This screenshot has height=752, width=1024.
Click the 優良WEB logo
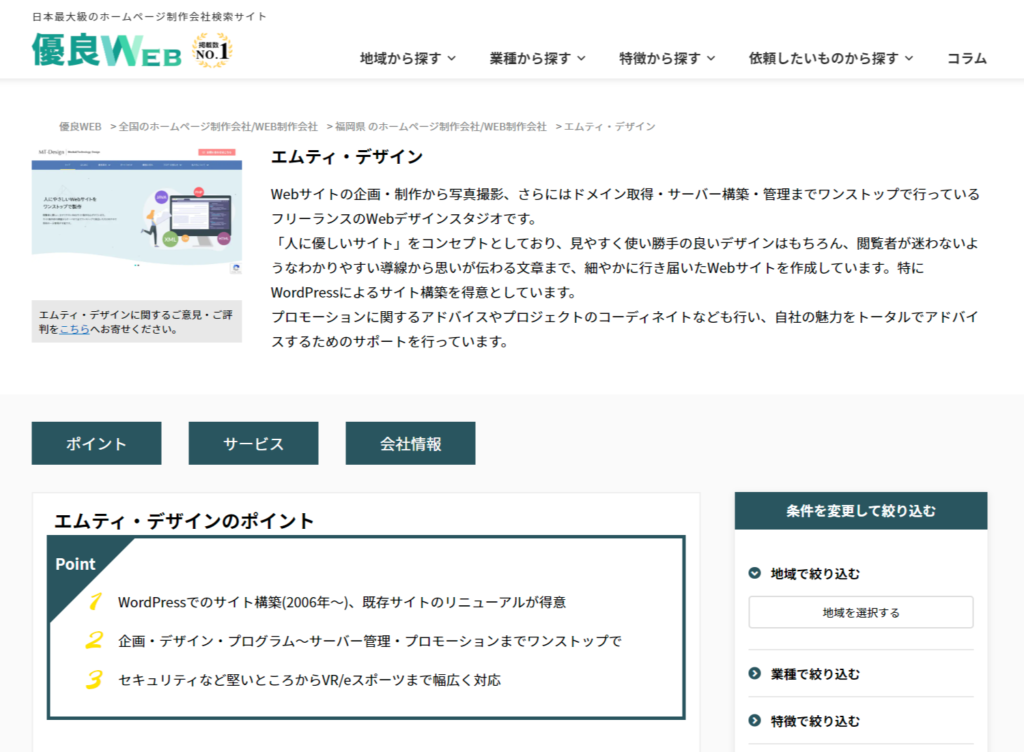point(107,50)
